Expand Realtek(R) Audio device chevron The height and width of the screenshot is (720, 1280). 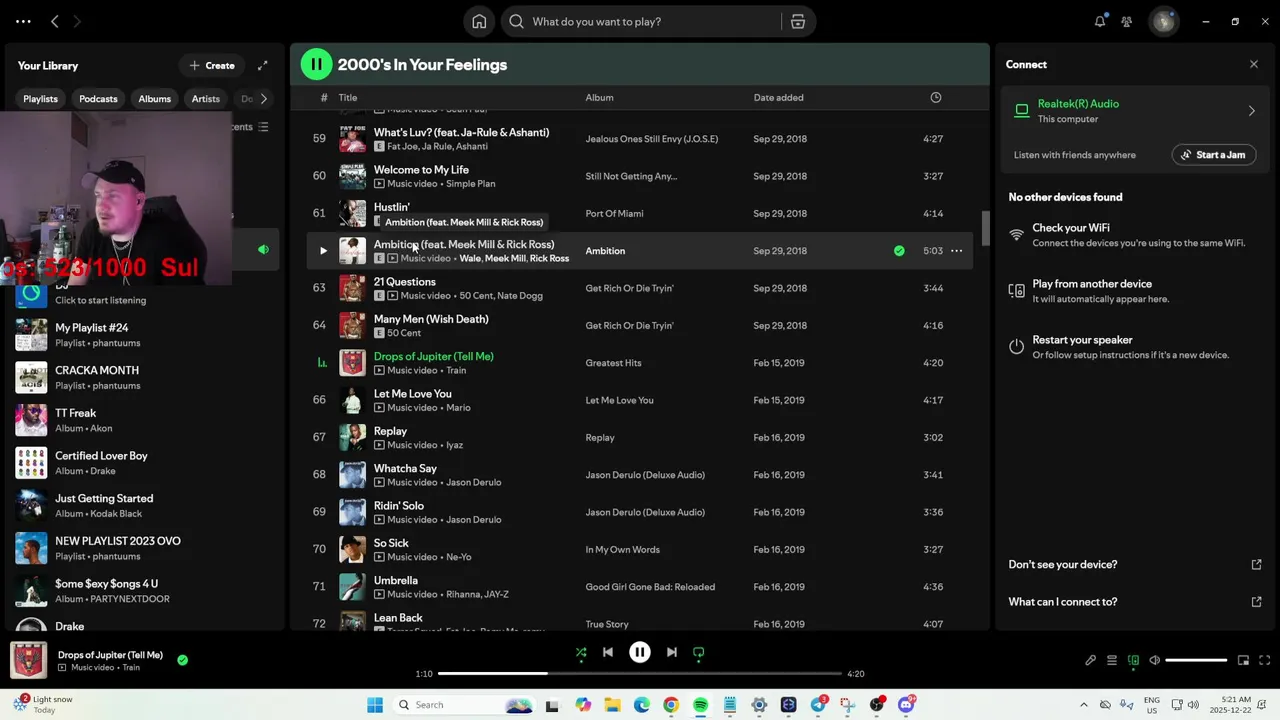pos(1251,111)
